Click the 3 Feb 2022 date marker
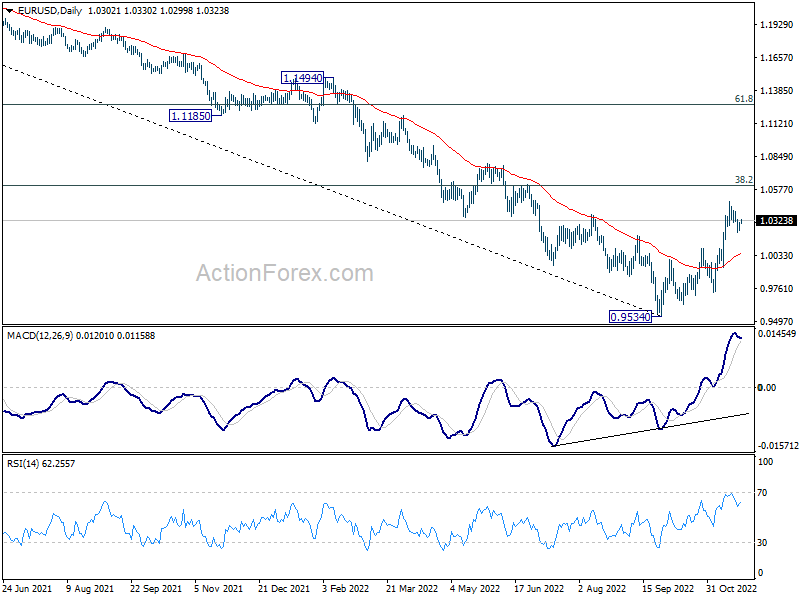The image size is (800, 600). [x=345, y=588]
